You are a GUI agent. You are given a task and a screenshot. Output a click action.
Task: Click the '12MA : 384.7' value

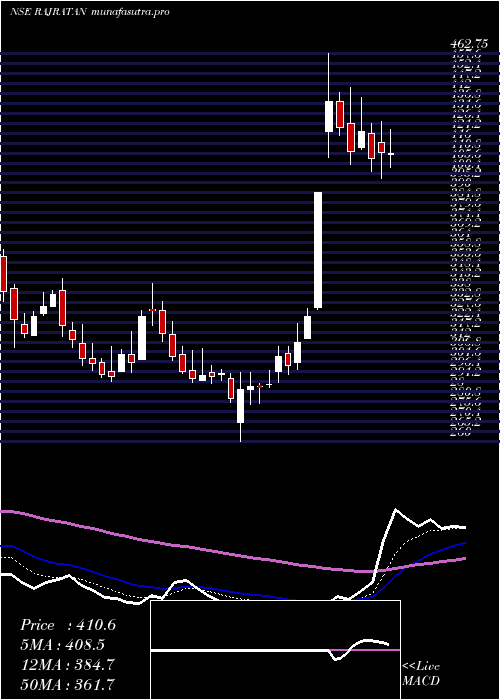pyautogui.click(x=67, y=665)
